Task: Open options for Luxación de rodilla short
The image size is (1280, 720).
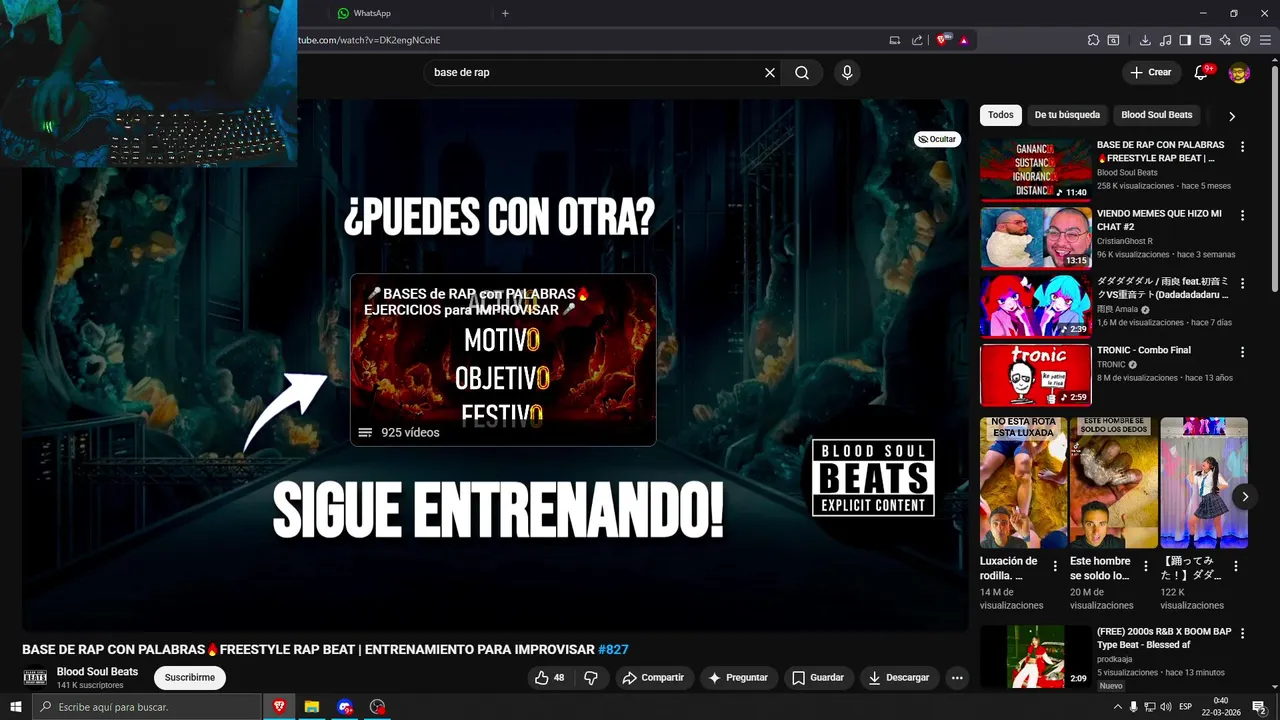Action: pos(1055,566)
